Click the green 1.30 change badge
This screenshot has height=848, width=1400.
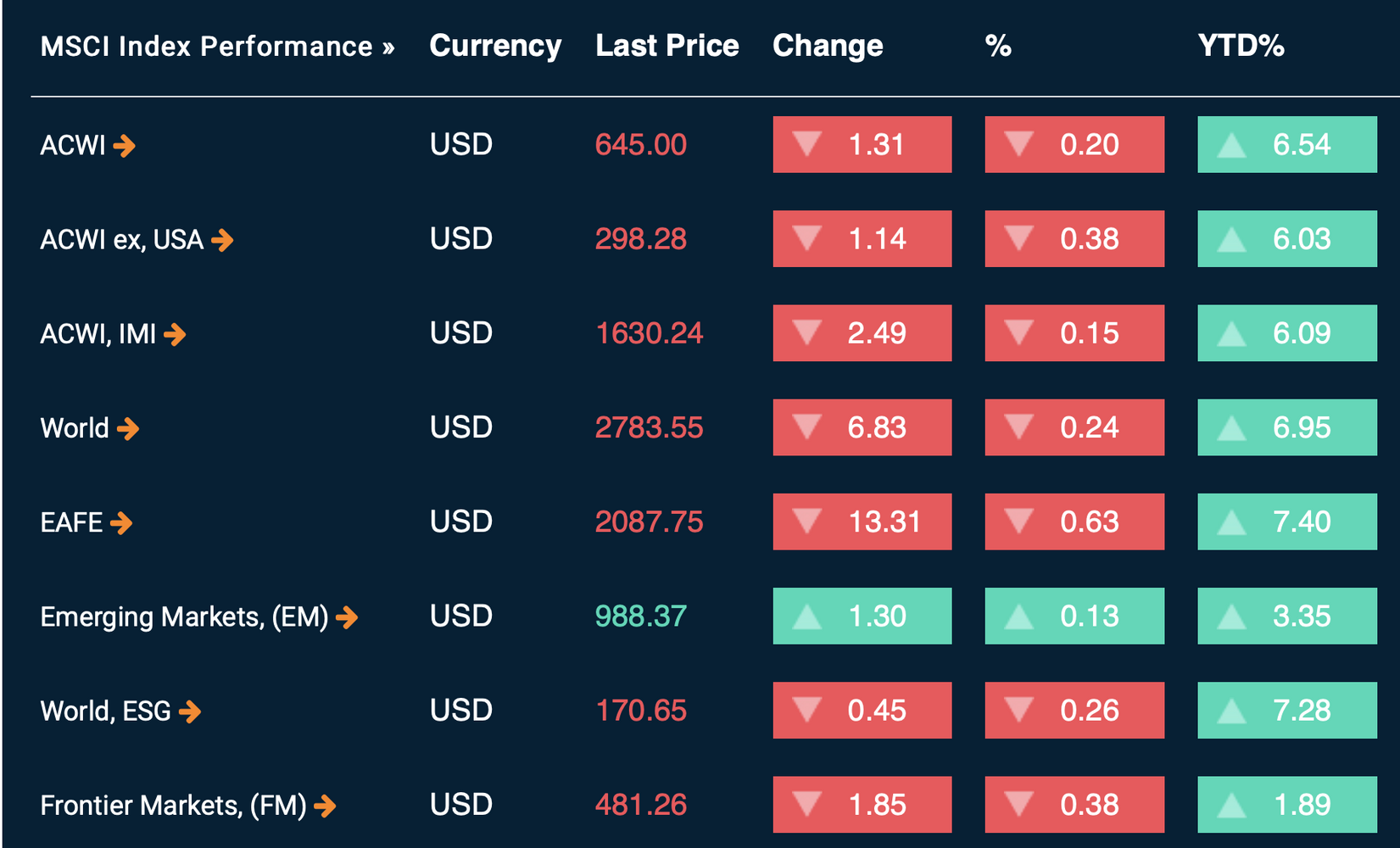click(862, 616)
